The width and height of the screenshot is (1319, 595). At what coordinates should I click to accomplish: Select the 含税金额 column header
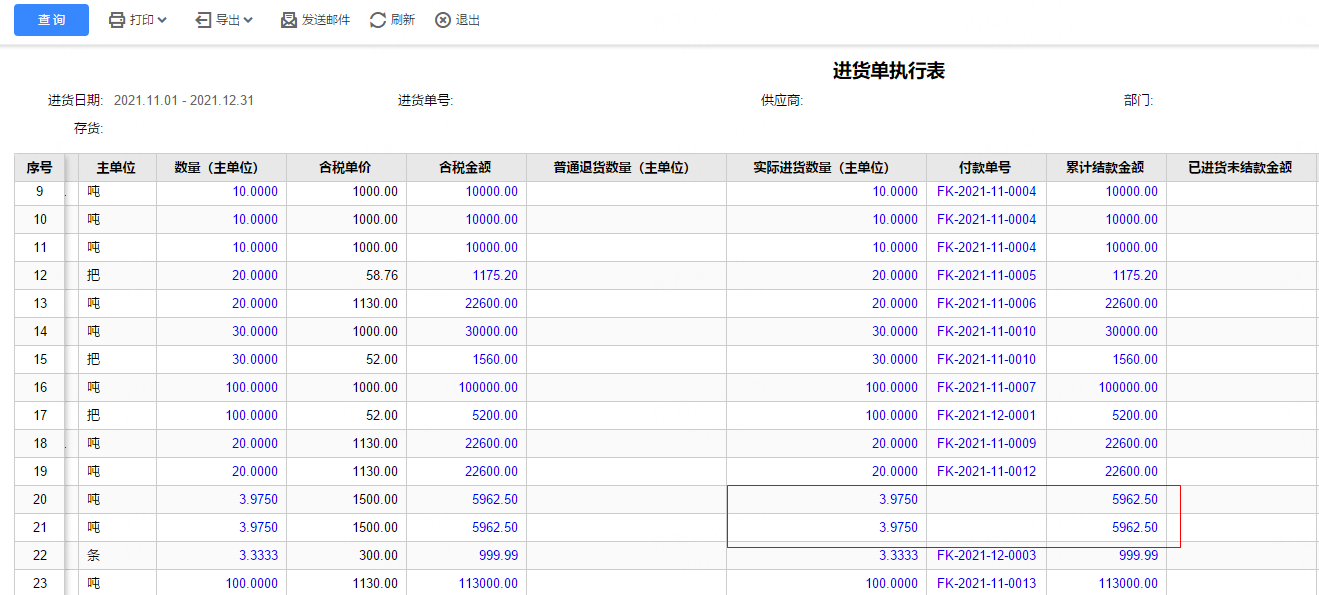coord(466,167)
